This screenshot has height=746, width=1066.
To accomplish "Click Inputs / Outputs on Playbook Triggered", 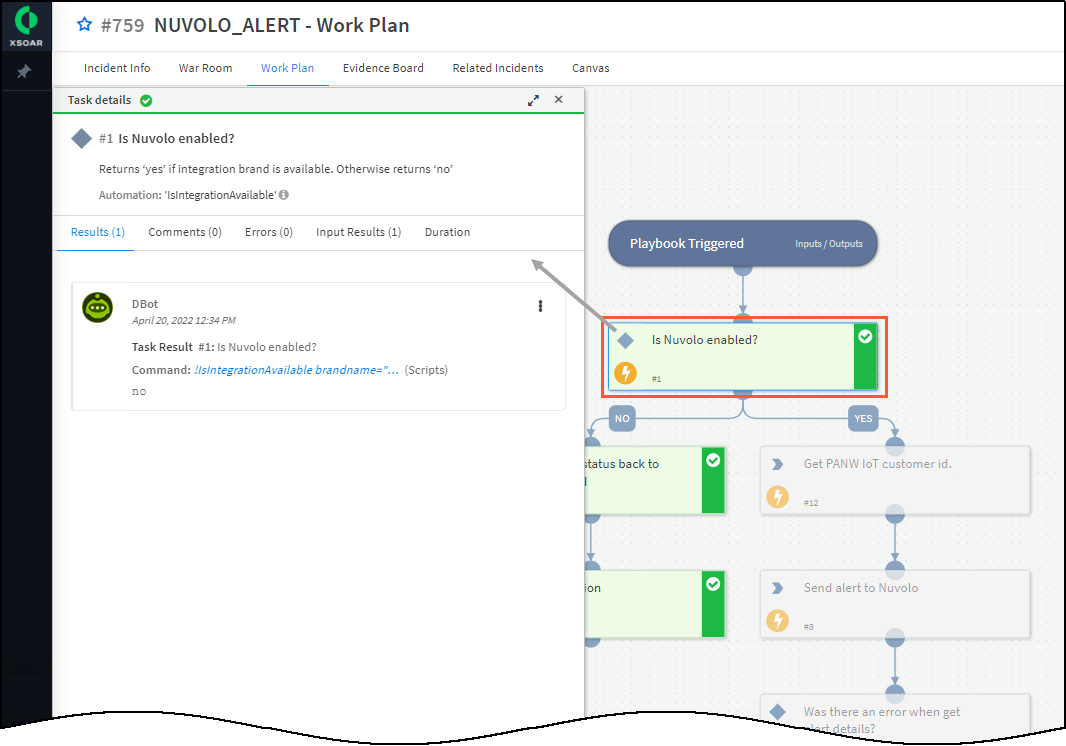I will (x=829, y=243).
